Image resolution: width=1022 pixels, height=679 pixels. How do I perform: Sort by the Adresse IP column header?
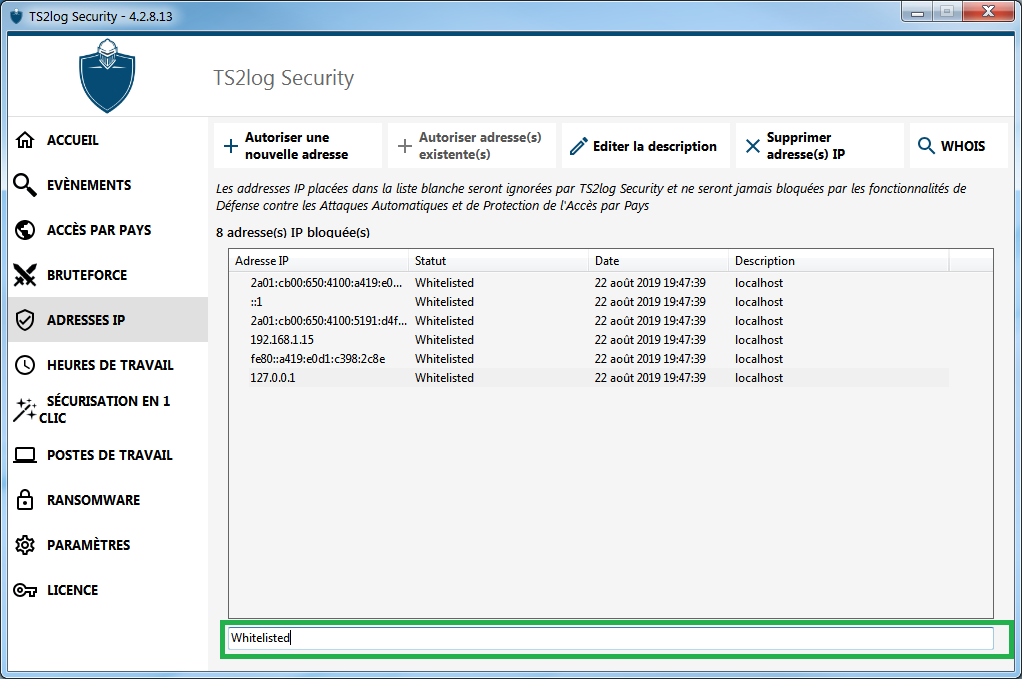pos(319,261)
